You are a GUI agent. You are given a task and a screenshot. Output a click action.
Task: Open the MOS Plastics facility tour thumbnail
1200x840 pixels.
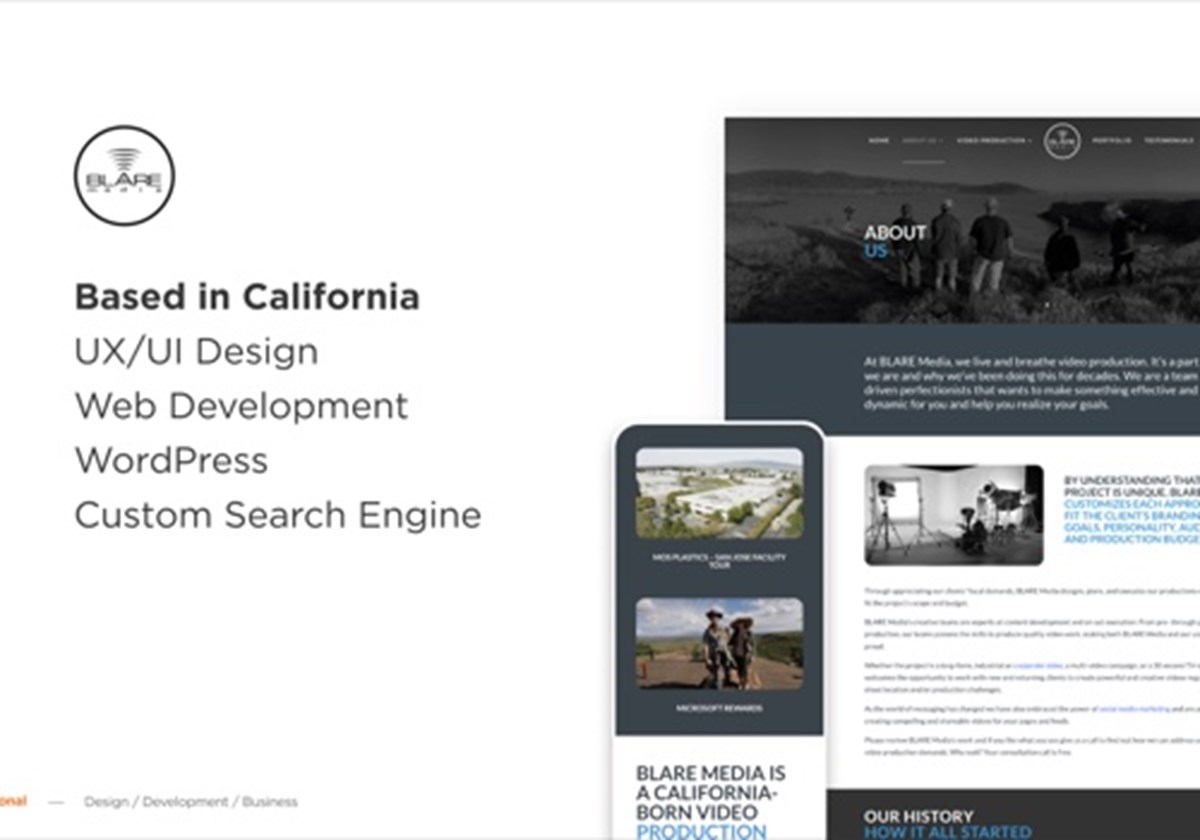click(719, 493)
